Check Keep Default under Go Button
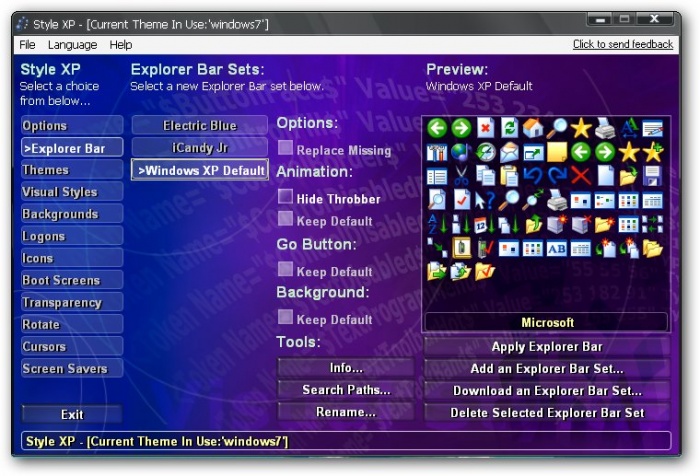The image size is (700, 476). pos(285,269)
